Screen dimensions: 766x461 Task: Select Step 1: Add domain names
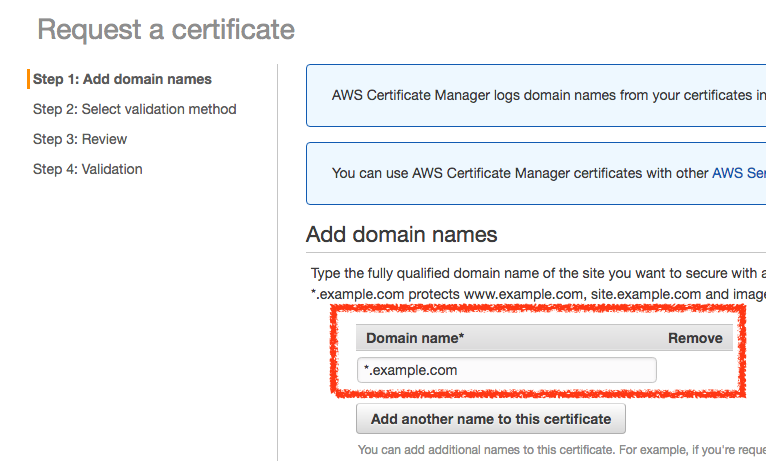tap(122, 79)
